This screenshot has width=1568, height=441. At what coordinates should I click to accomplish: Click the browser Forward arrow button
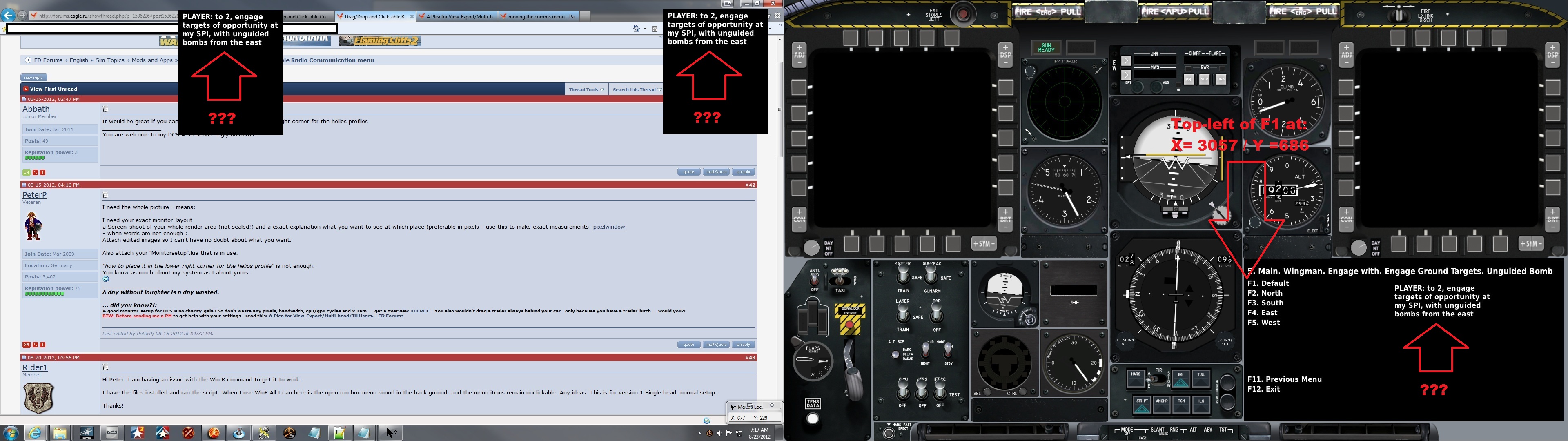(22, 15)
